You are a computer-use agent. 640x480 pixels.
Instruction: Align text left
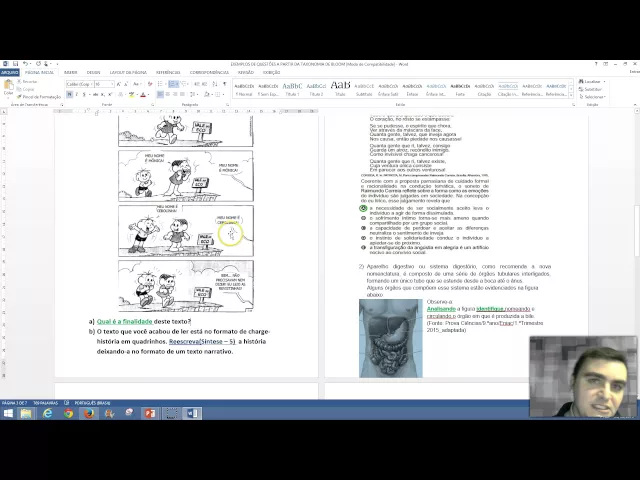[160, 94]
